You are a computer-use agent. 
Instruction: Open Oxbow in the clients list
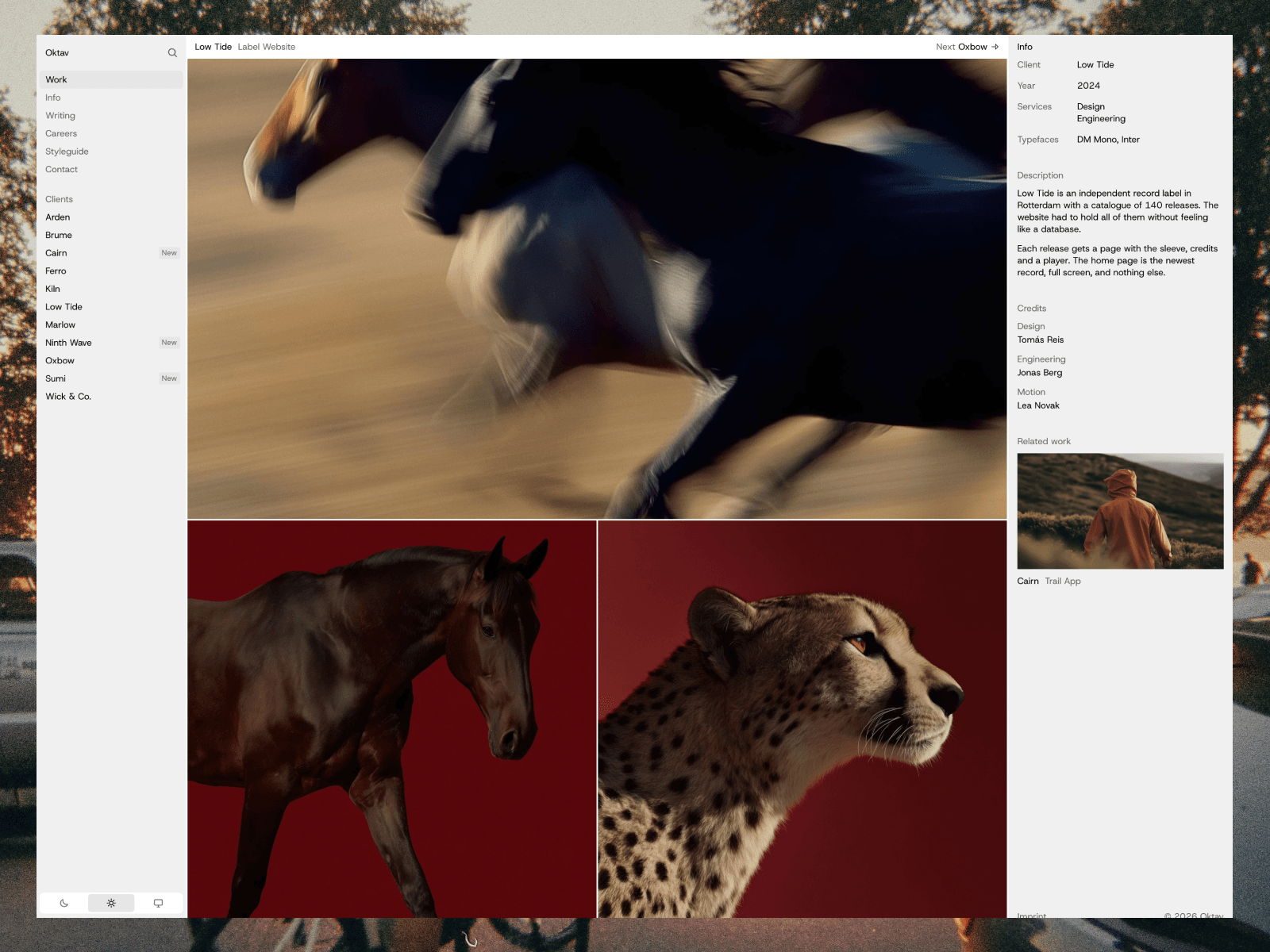click(111, 360)
